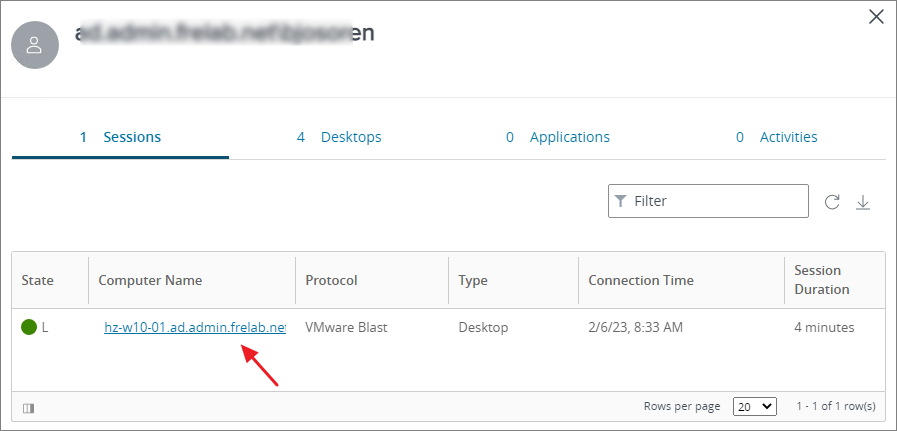Screen dimensions: 897x431
Task: Export the sessions table via download icon
Action: 863,202
